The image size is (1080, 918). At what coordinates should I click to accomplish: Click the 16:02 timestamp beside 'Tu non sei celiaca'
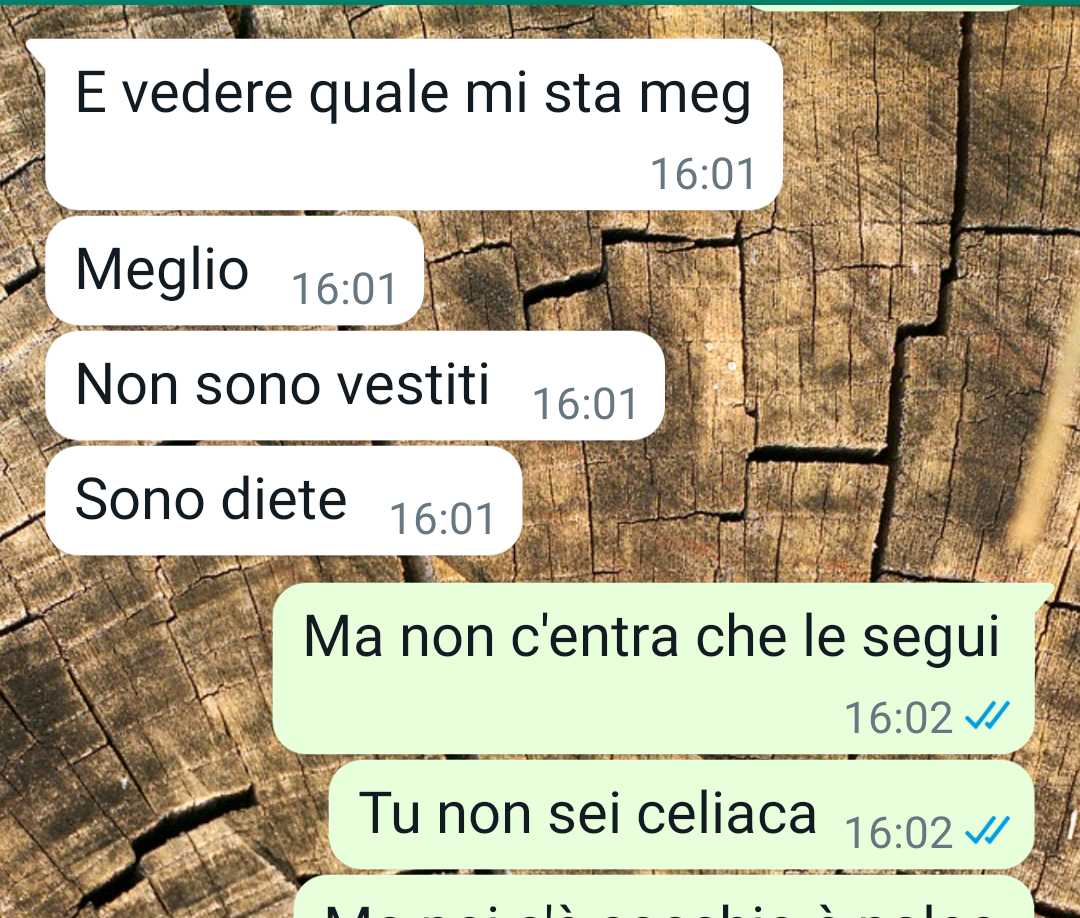899,833
